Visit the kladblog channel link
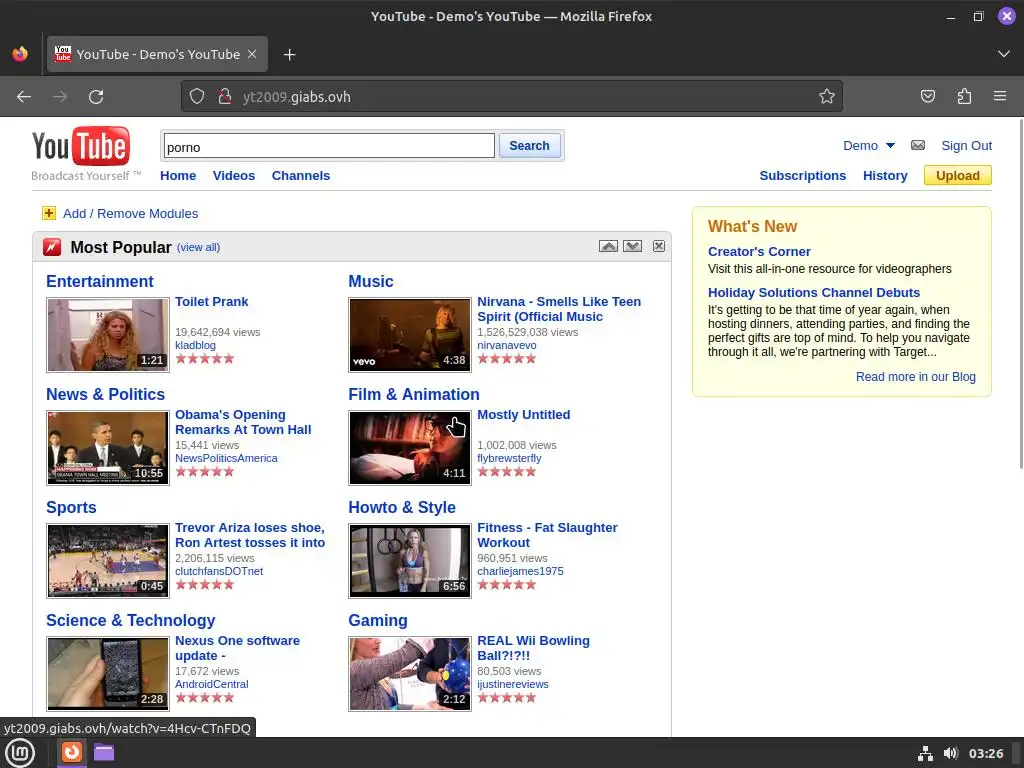This screenshot has width=1024, height=768. (195, 345)
